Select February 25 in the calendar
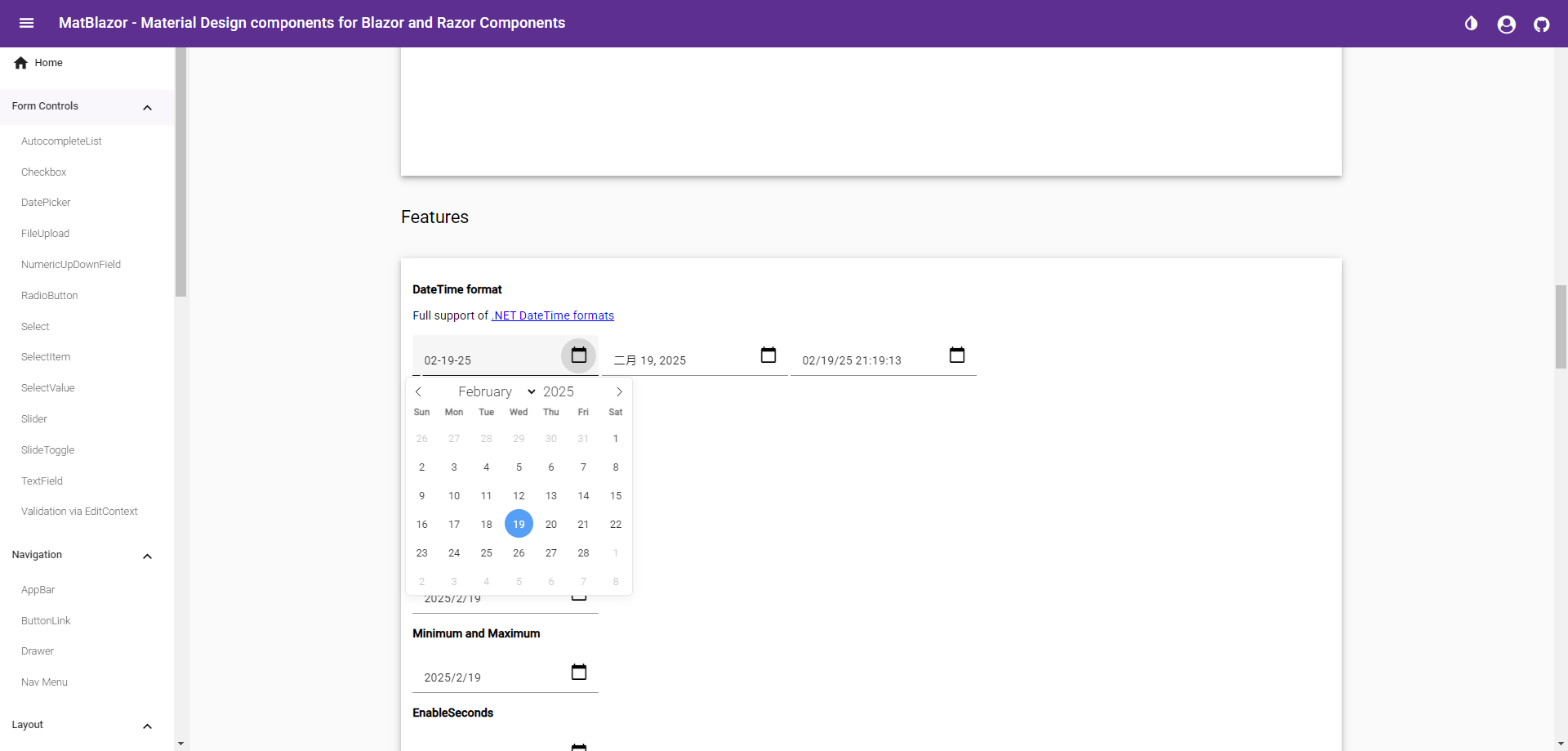The height and width of the screenshot is (751, 1568). click(x=486, y=552)
